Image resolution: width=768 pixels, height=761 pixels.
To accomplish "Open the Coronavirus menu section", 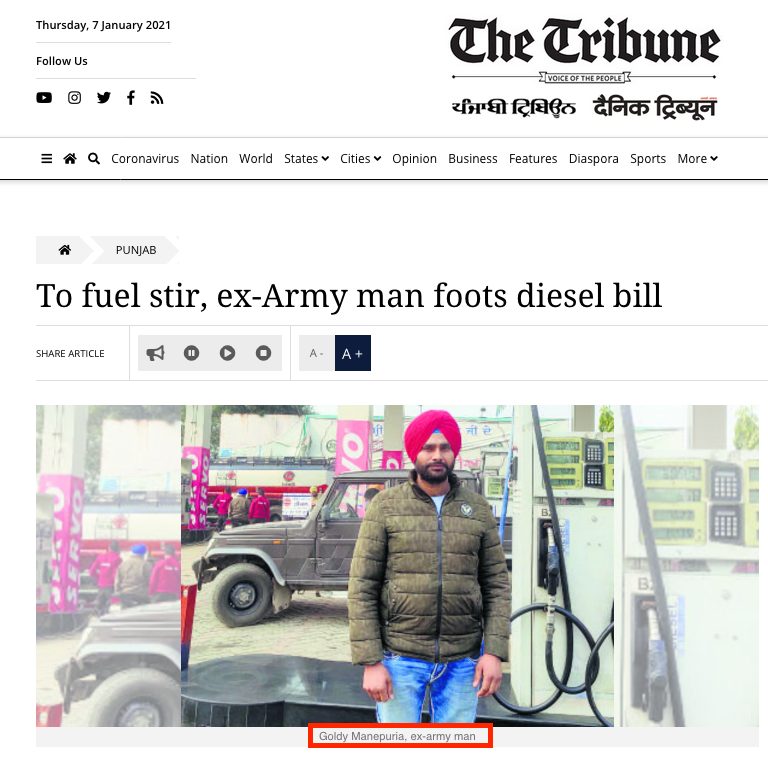I will [145, 159].
